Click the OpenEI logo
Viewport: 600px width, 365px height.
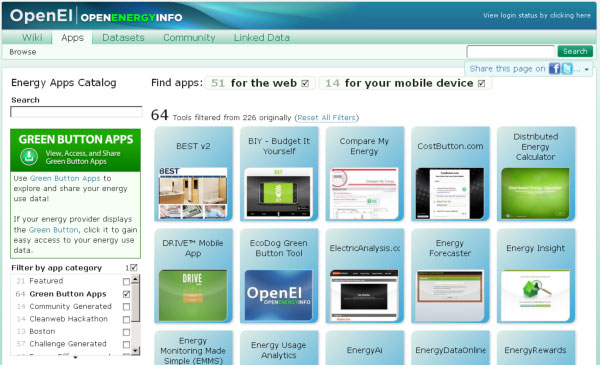41,16
